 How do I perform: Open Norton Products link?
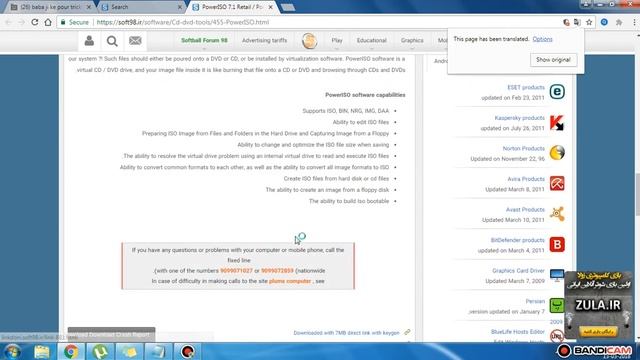(524, 149)
